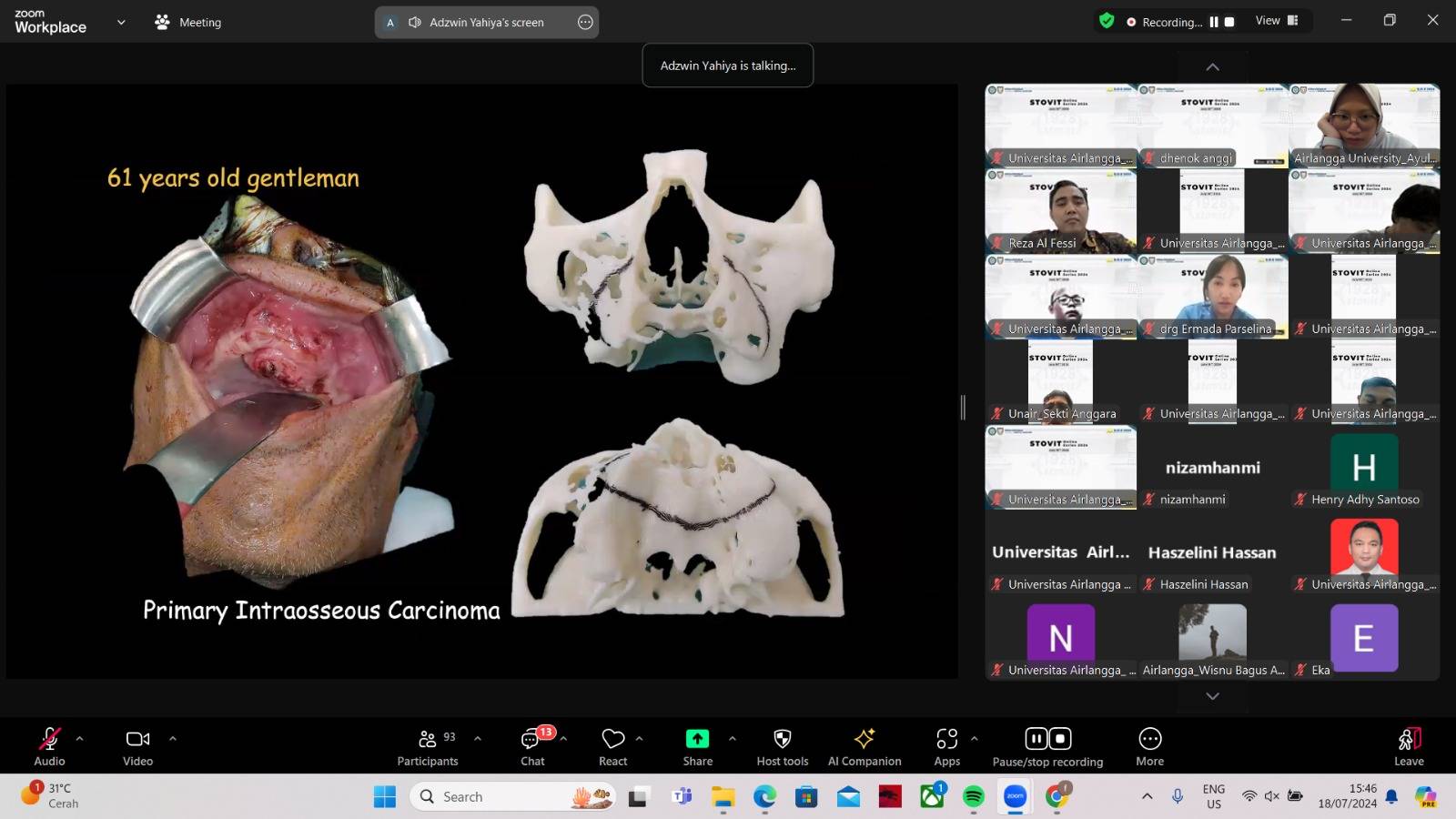The height and width of the screenshot is (819, 1456).
Task: Stop recording from top bar indicator
Action: tap(1229, 22)
